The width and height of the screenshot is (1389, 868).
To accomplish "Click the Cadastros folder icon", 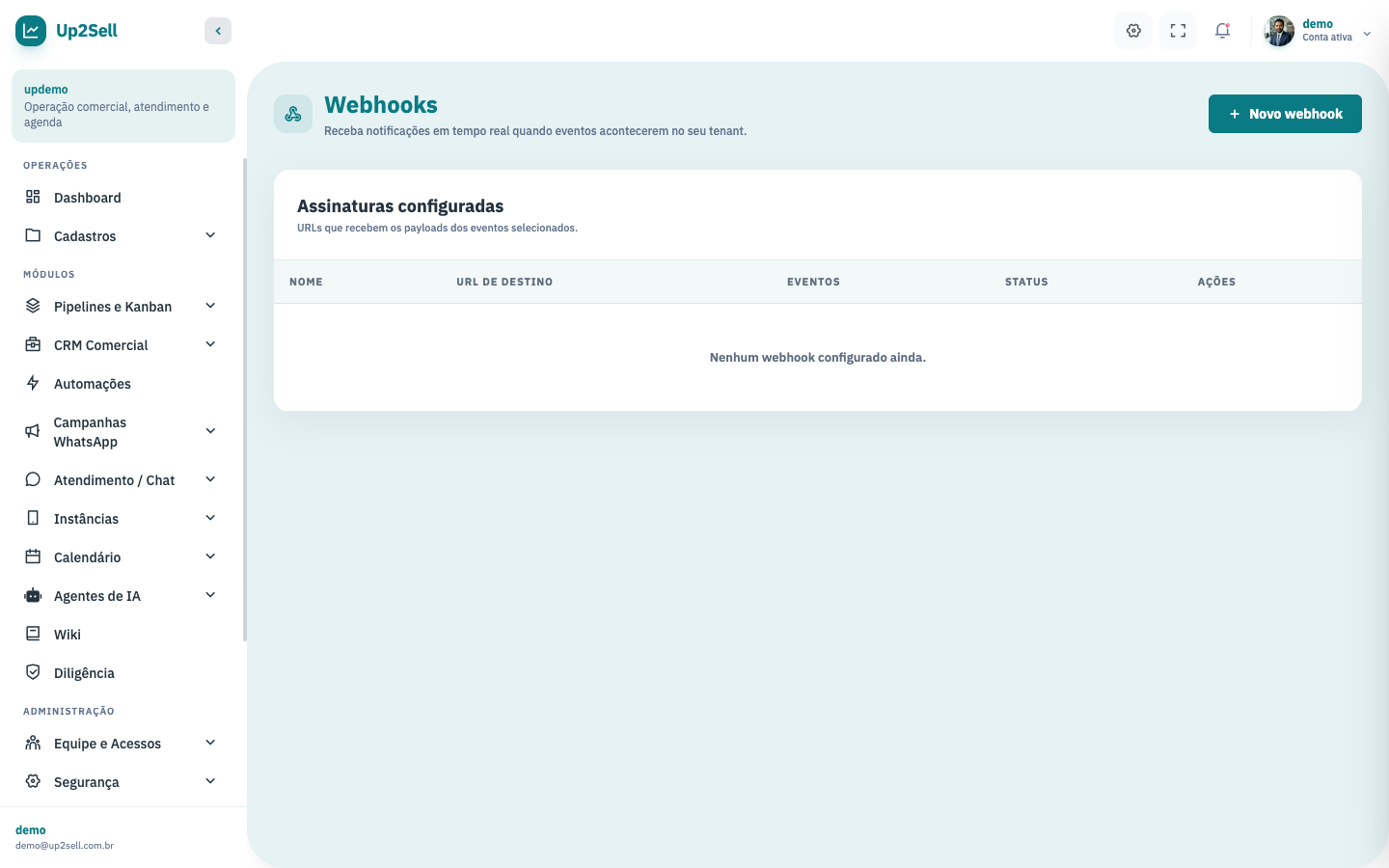I will click(x=33, y=235).
